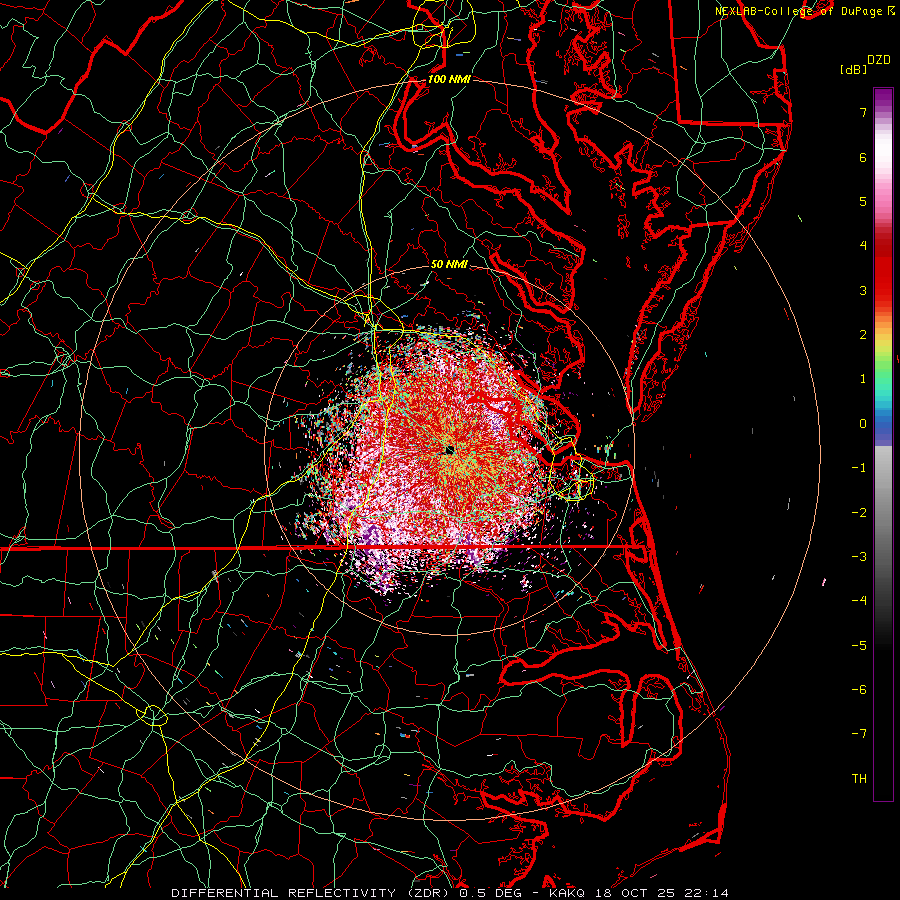Pick the green band of color bar
This screenshot has height=900, width=900.
pos(883,367)
